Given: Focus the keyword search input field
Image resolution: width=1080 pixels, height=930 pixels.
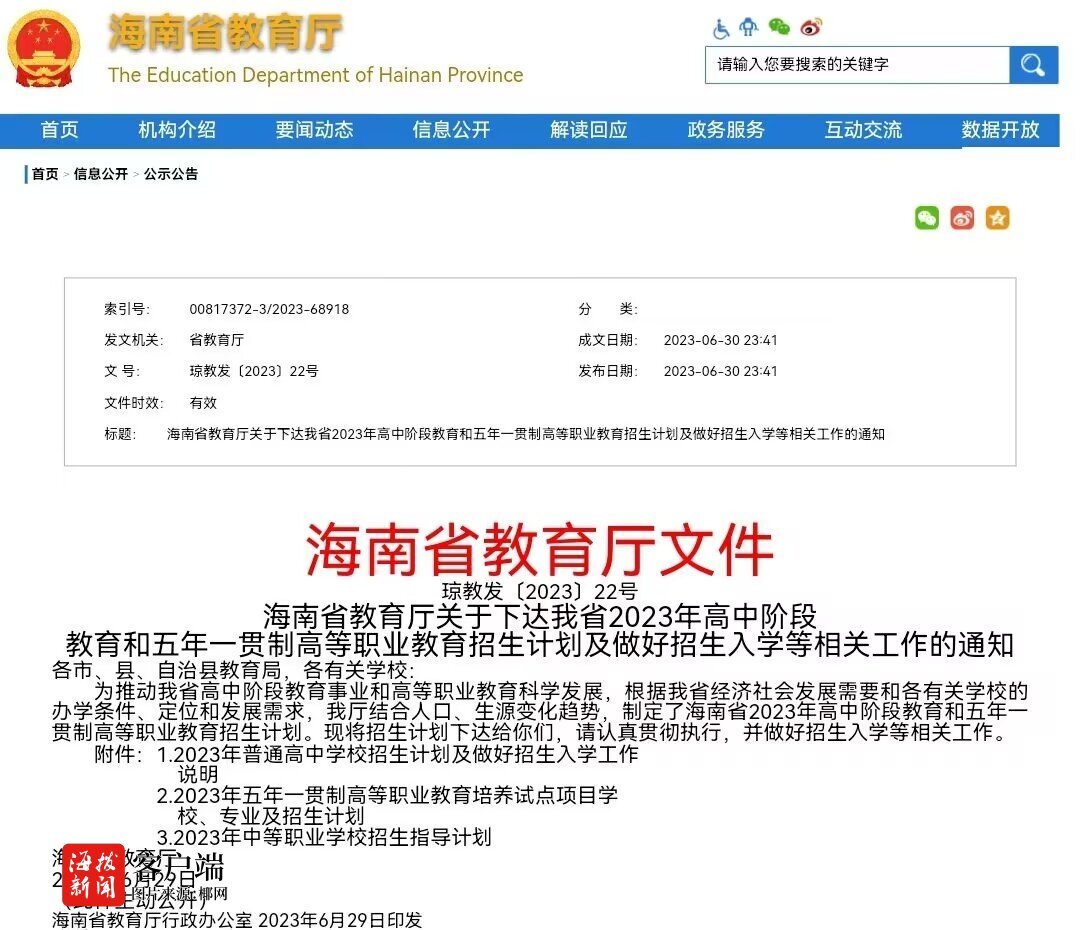Looking at the screenshot, I should coord(858,65).
